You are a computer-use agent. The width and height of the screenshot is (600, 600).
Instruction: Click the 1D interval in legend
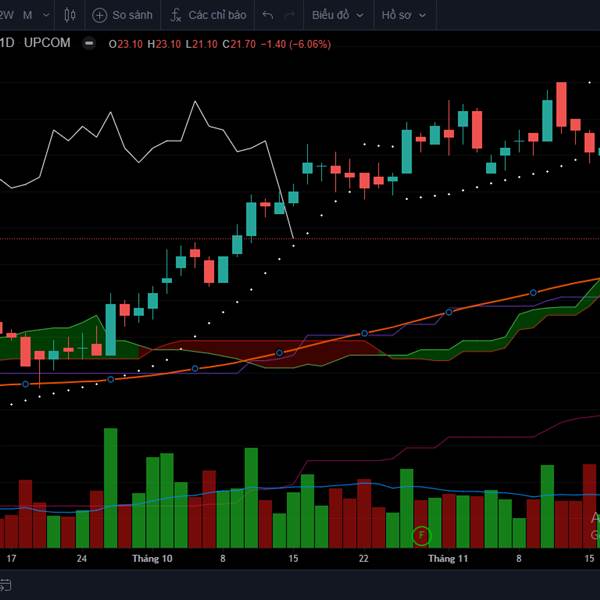point(7,43)
